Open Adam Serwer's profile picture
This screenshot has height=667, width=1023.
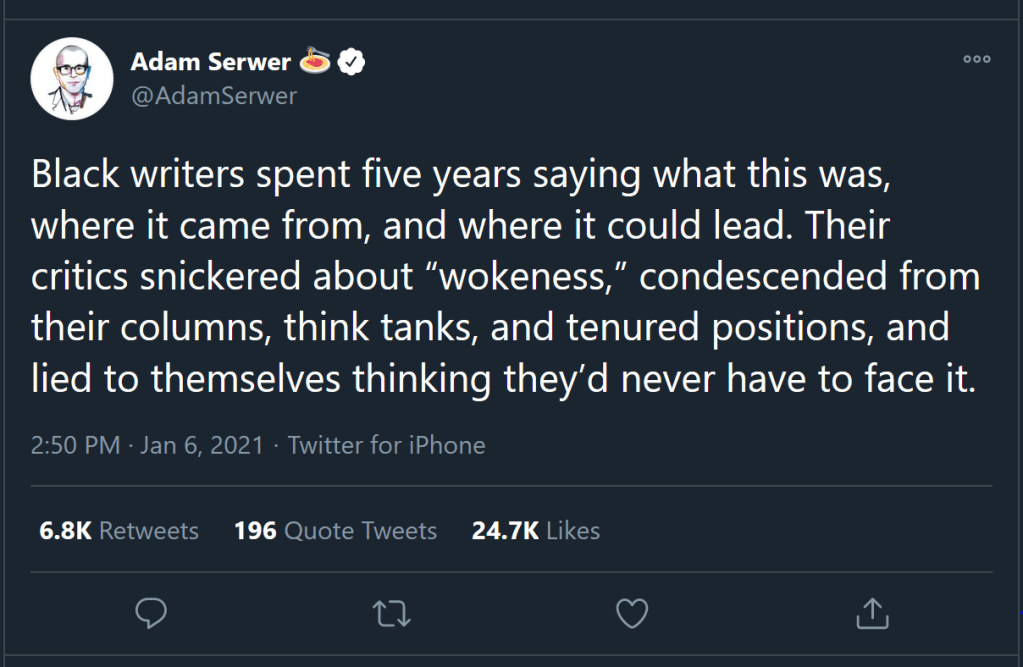coord(70,80)
